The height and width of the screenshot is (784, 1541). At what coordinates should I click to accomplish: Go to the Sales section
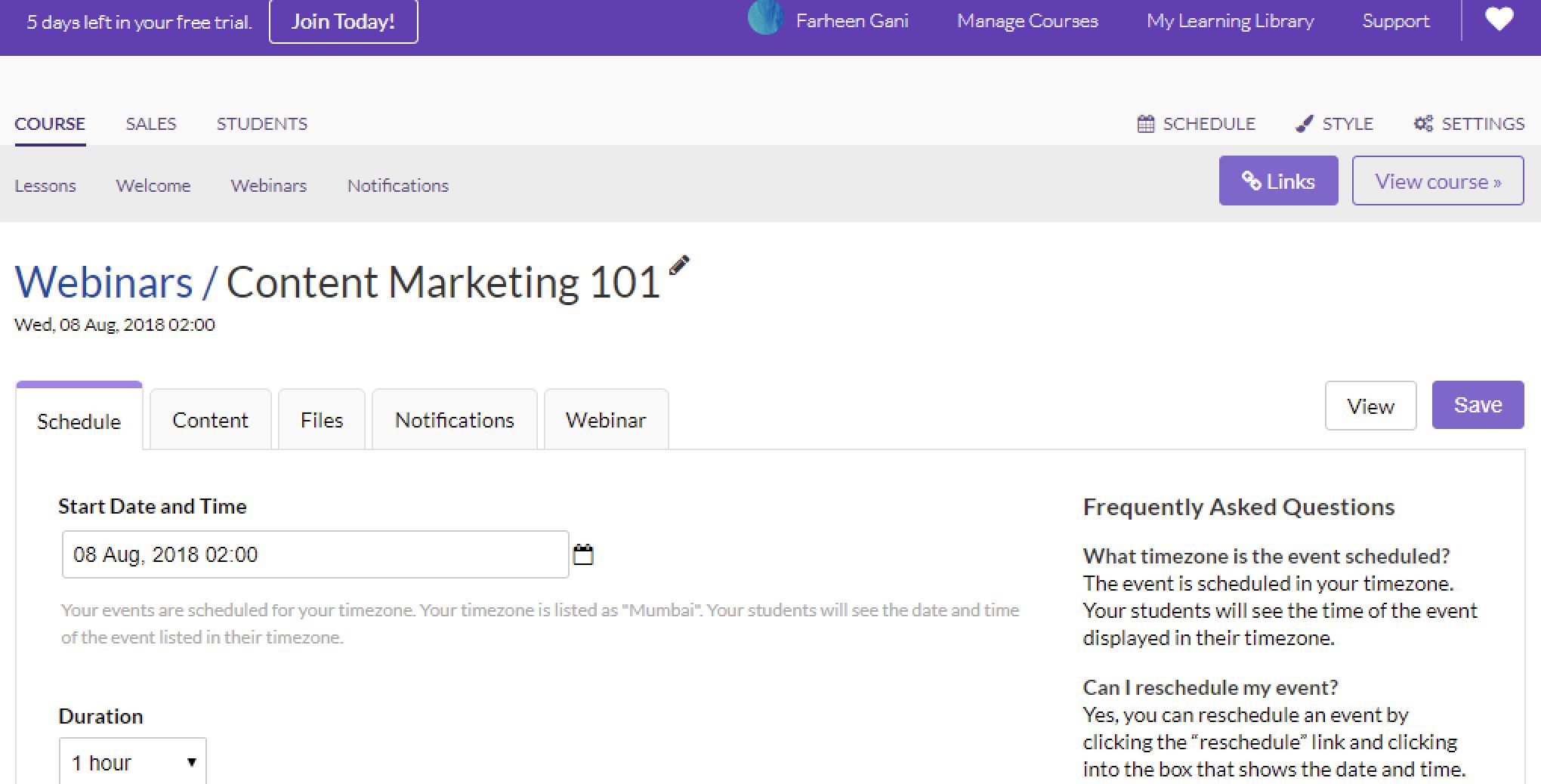tap(151, 124)
